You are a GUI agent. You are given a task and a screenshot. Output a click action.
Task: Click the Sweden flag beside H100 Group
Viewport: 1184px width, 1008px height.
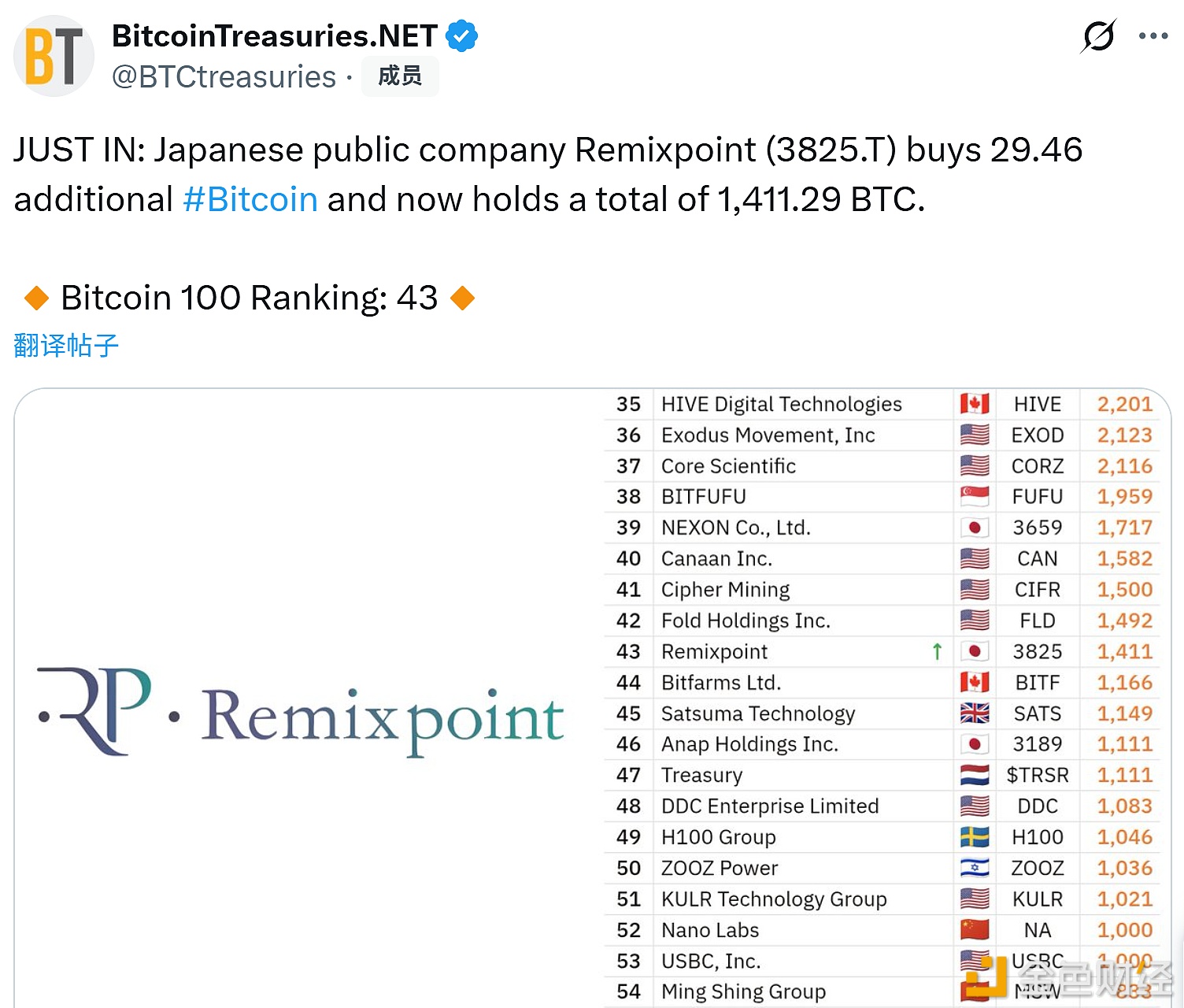pyautogui.click(x=975, y=837)
